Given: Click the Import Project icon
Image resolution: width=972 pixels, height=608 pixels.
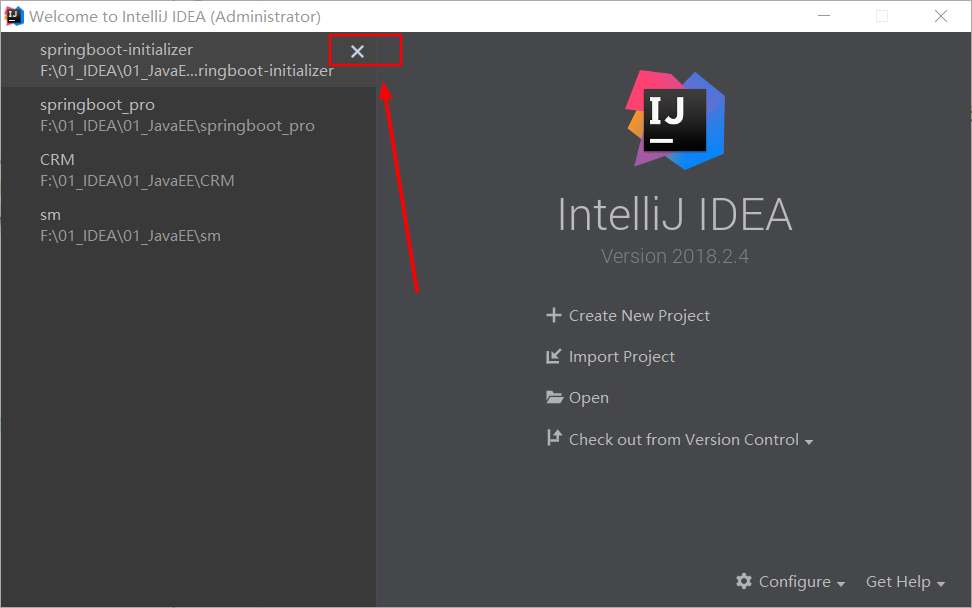Looking at the screenshot, I should pos(554,356).
